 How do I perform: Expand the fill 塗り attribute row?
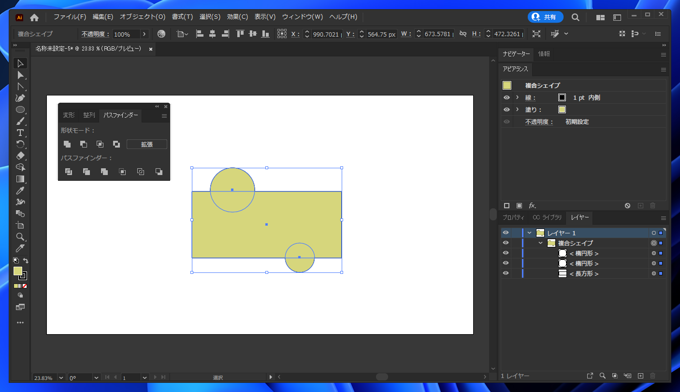pyautogui.click(x=517, y=110)
